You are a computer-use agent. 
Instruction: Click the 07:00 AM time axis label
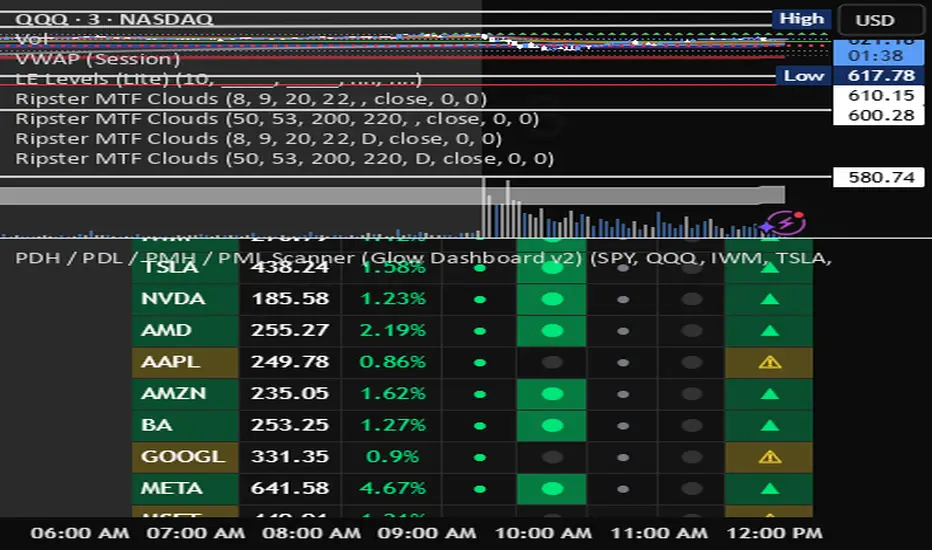tap(196, 533)
